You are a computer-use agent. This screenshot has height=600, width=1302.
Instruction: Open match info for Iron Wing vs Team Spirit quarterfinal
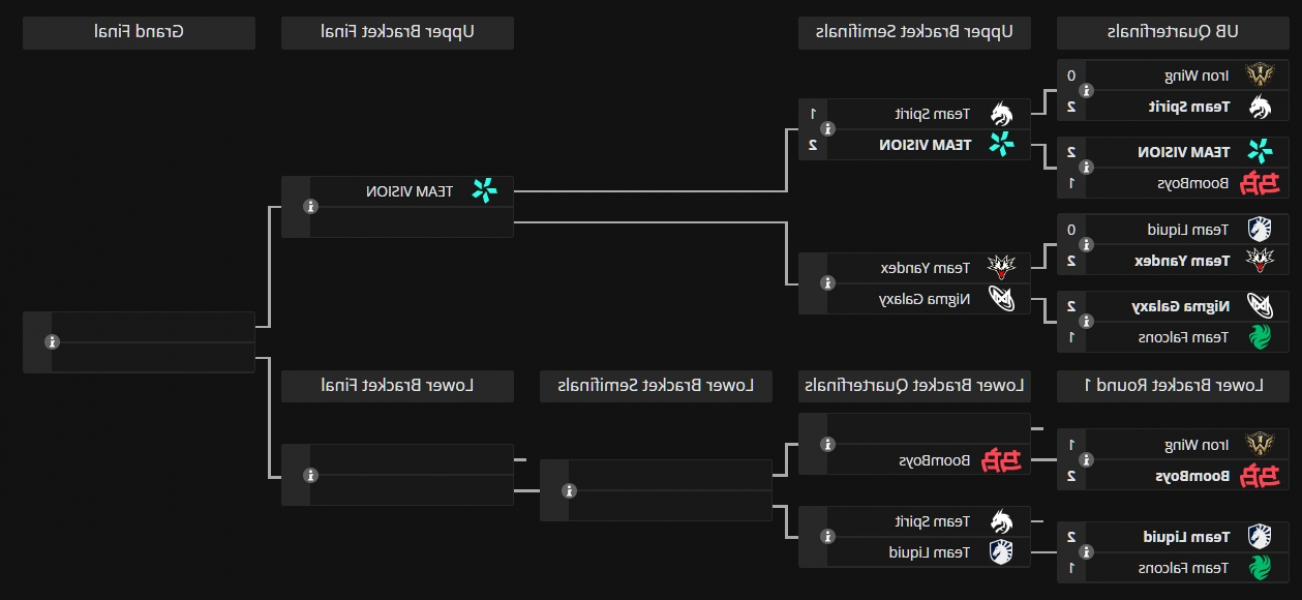(x=1086, y=91)
